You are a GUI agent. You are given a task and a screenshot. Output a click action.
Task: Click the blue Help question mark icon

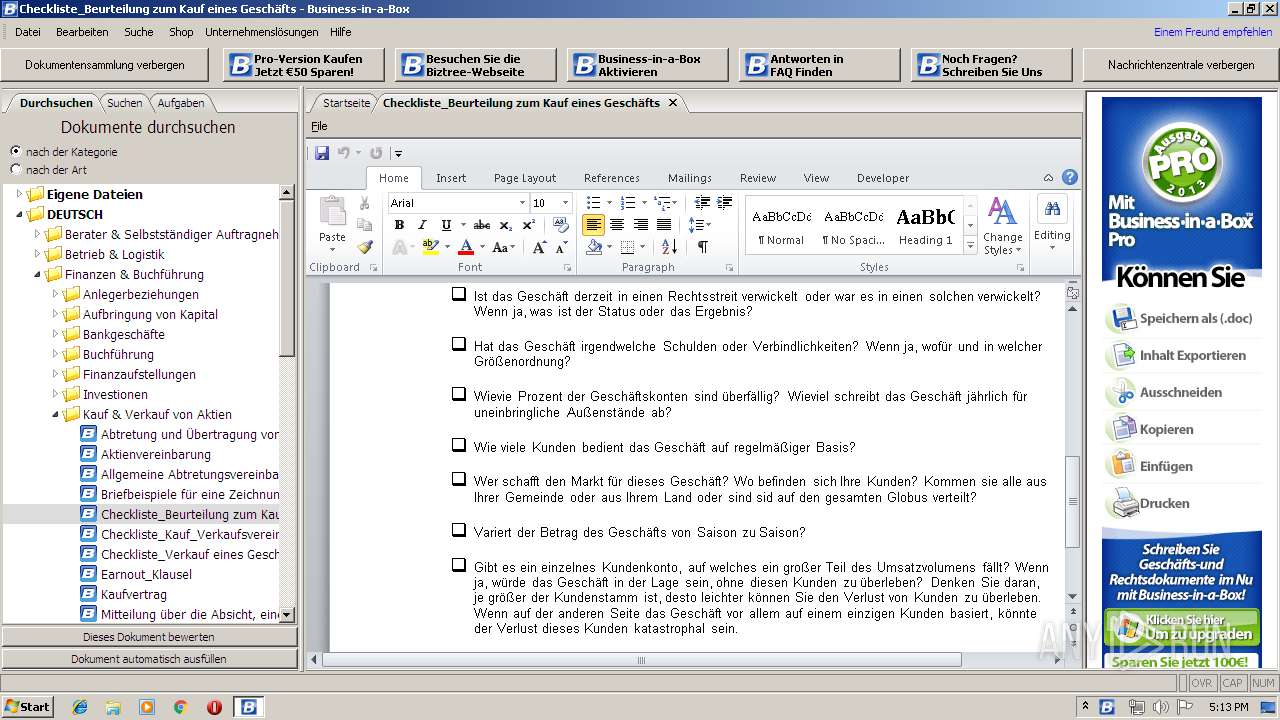[x=1070, y=177]
